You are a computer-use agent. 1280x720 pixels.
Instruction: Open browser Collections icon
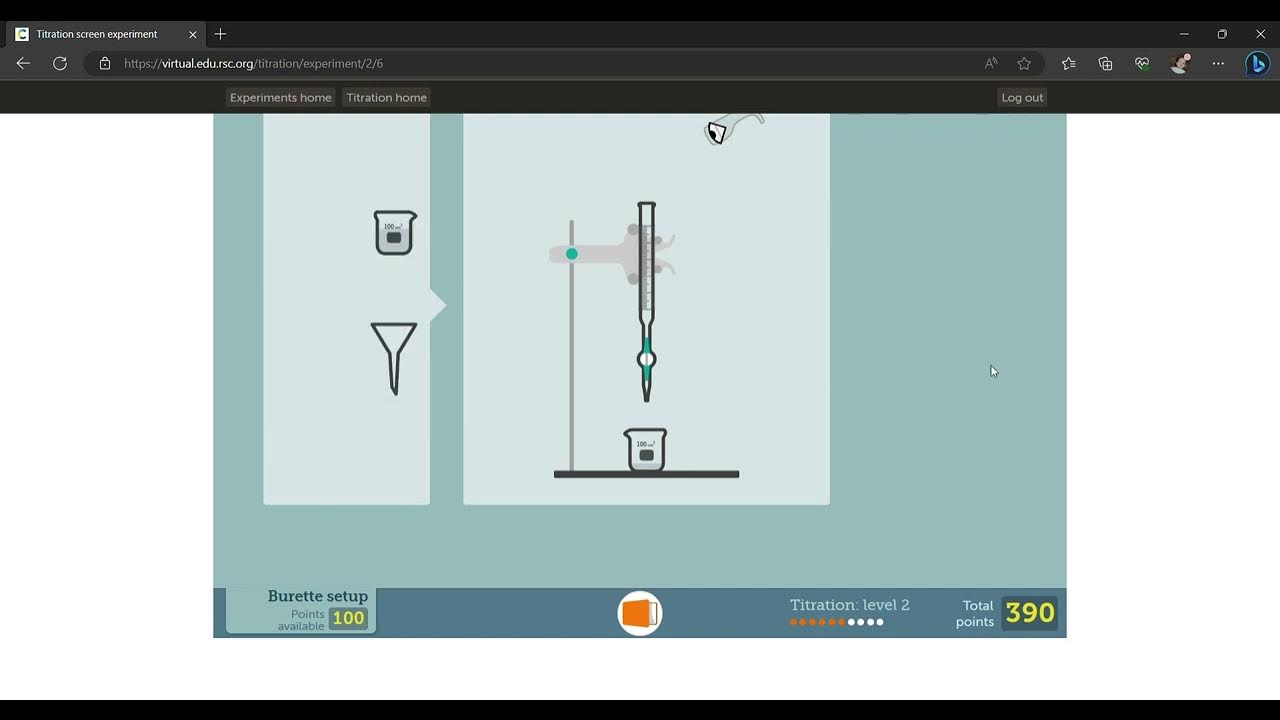tap(1105, 63)
